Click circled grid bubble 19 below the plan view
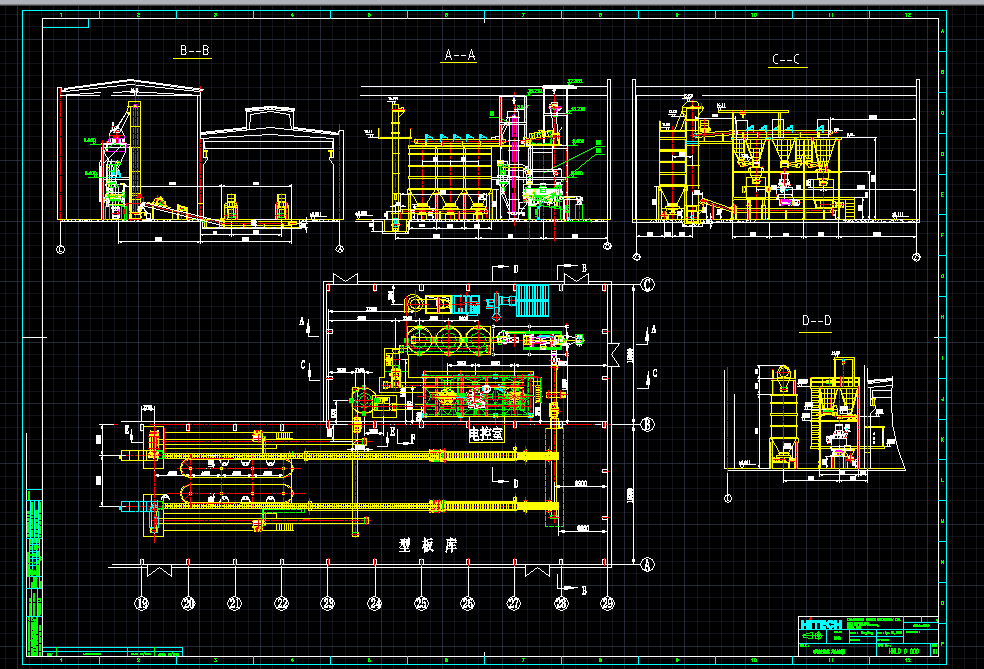984x669 pixels. pos(140,601)
